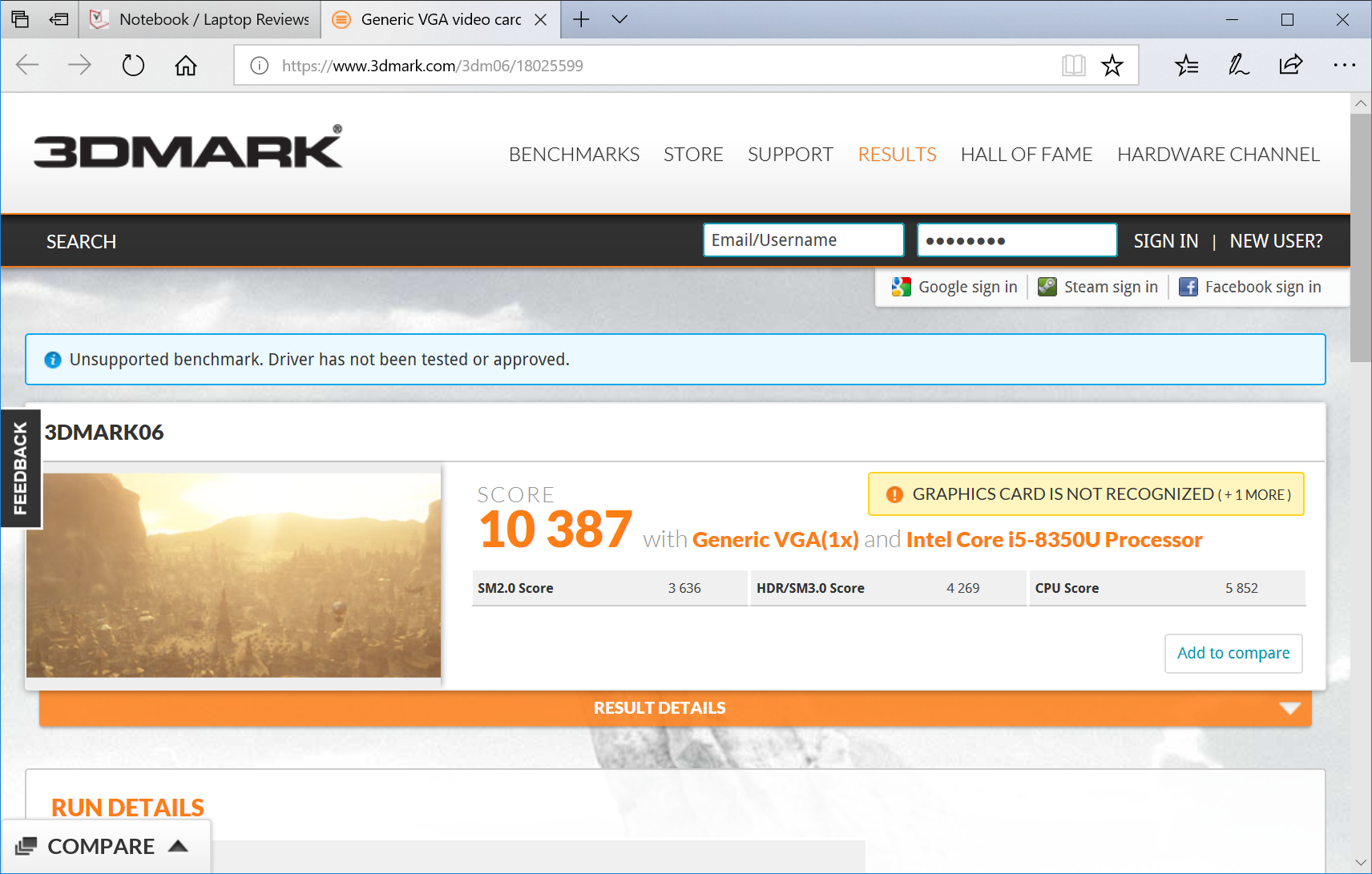
Task: Switch to Notebook / Laptop Reviews tab
Action: click(x=200, y=19)
